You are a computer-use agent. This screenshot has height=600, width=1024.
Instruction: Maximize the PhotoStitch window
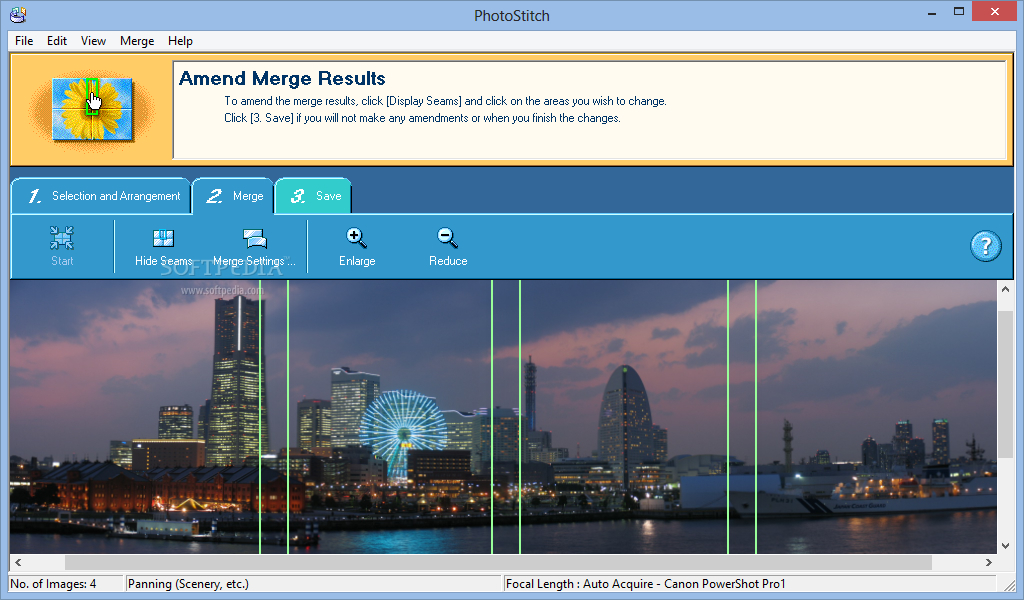point(959,11)
